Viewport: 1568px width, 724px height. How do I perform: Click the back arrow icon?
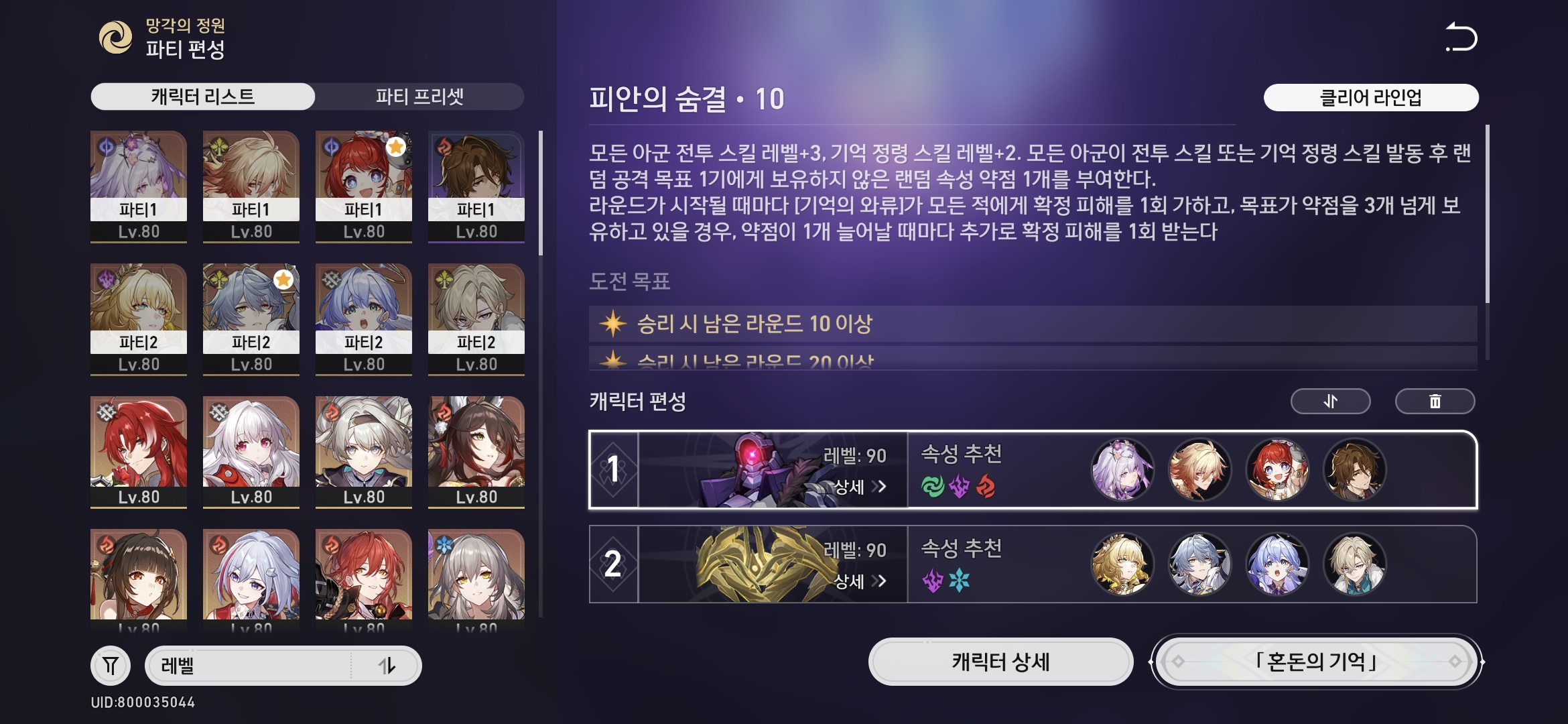pos(1461,37)
